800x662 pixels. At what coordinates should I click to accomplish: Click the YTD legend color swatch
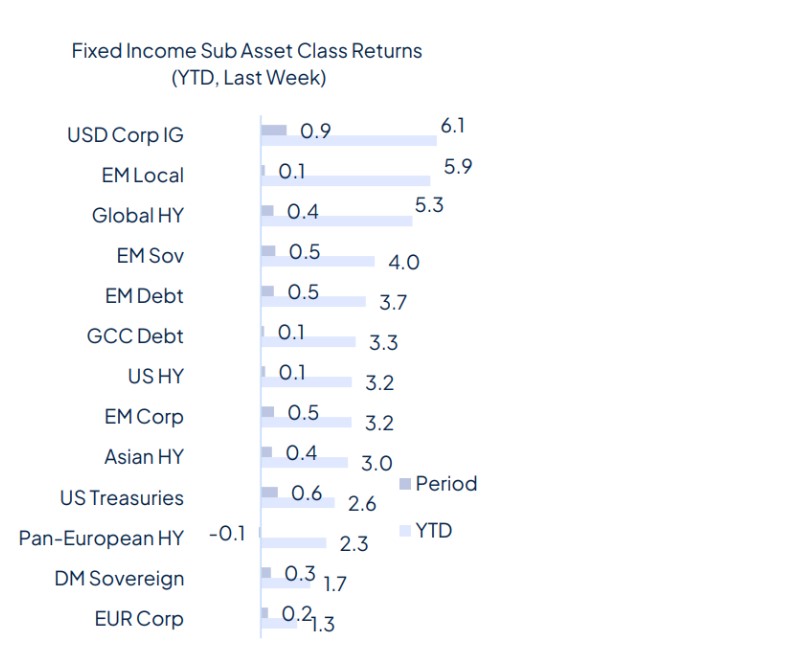(404, 531)
